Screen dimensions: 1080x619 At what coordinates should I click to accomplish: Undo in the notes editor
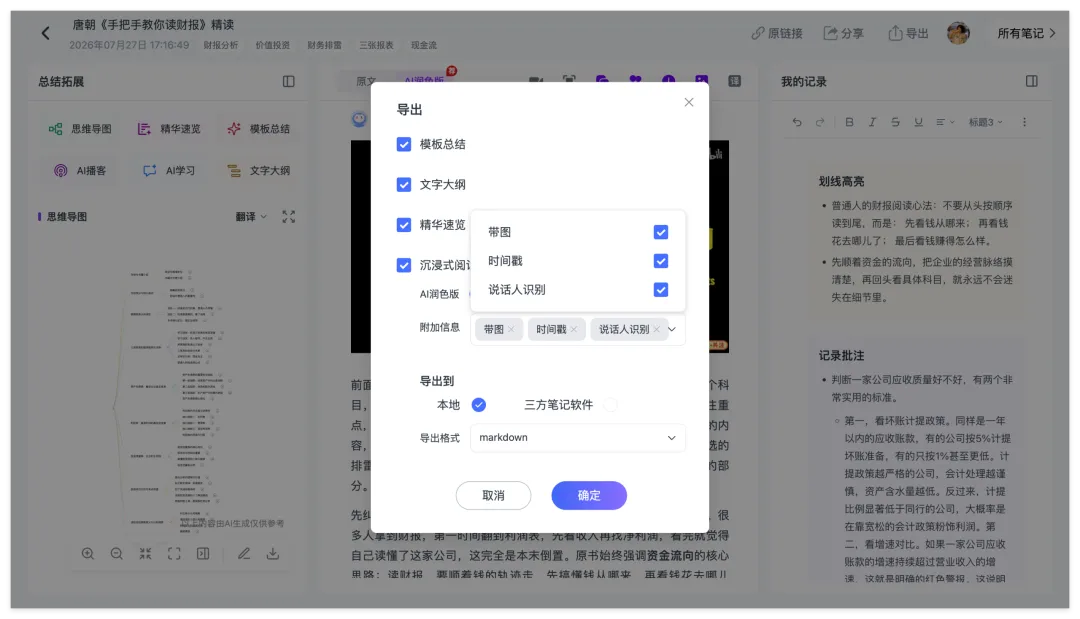pyautogui.click(x=797, y=122)
